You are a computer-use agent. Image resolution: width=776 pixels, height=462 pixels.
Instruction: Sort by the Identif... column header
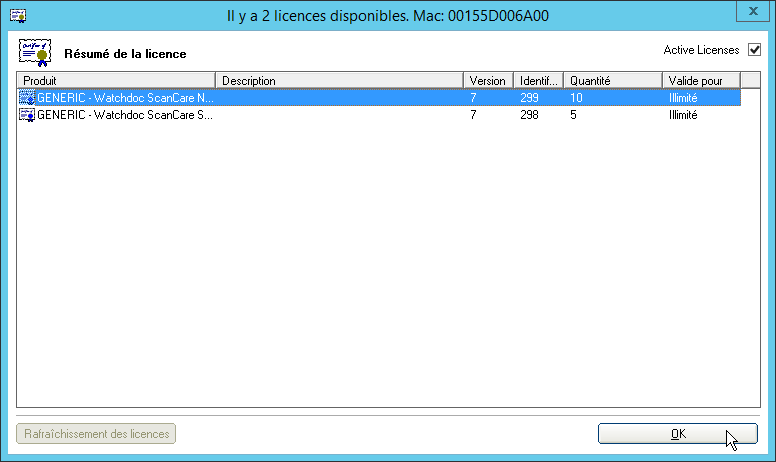click(x=539, y=80)
